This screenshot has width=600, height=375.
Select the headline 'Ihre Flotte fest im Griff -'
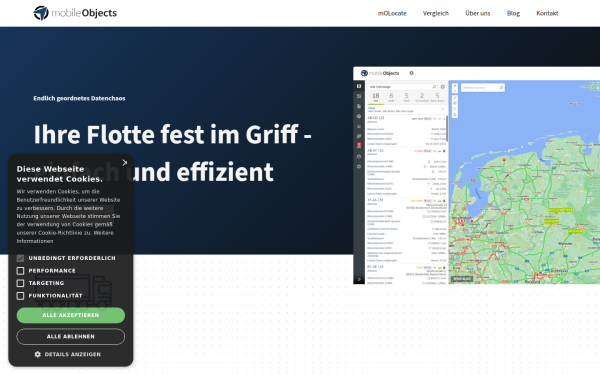(173, 134)
